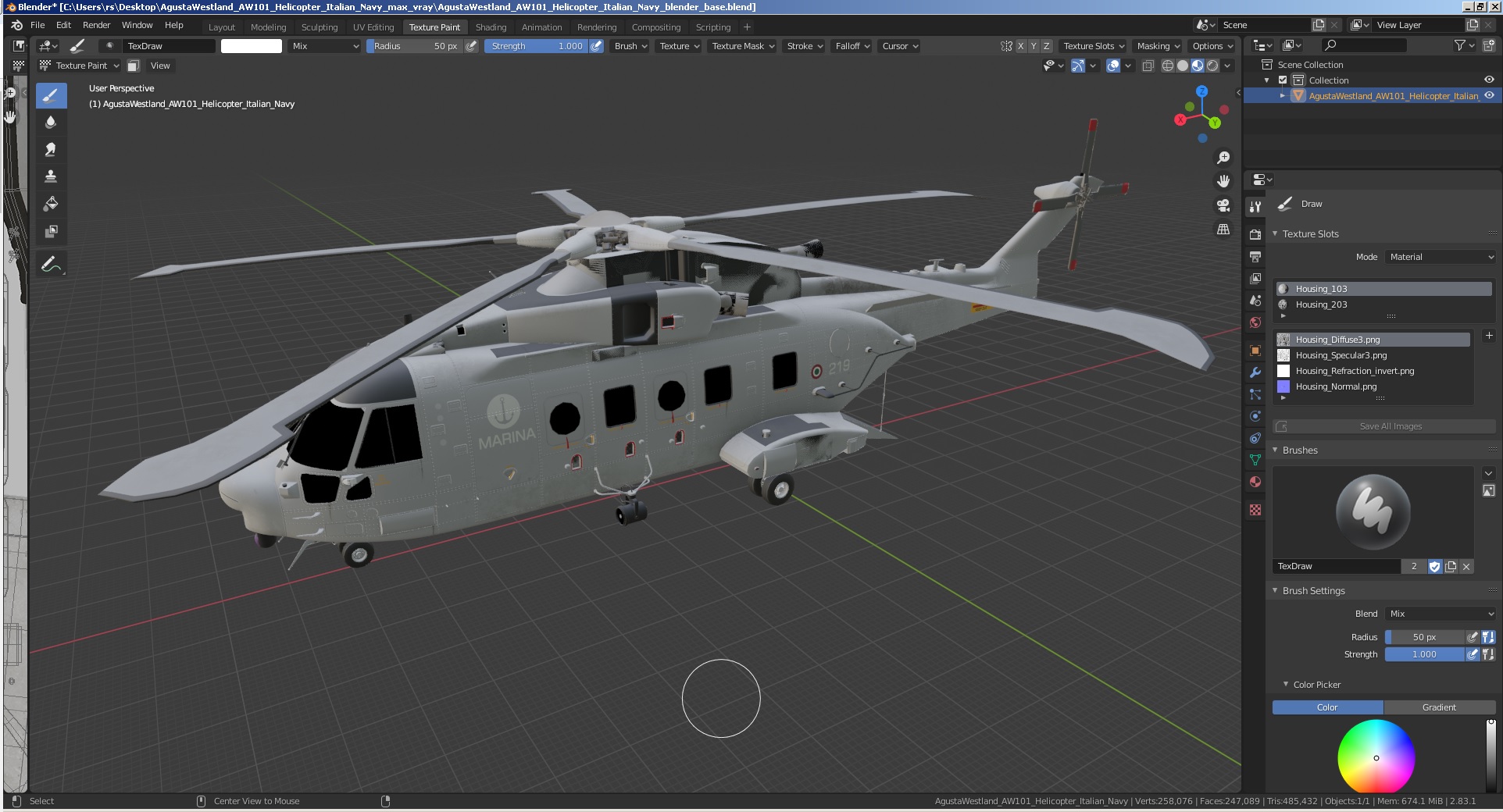This screenshot has width=1503, height=812.
Task: Click the pan view hand gizmo
Action: tap(1223, 181)
